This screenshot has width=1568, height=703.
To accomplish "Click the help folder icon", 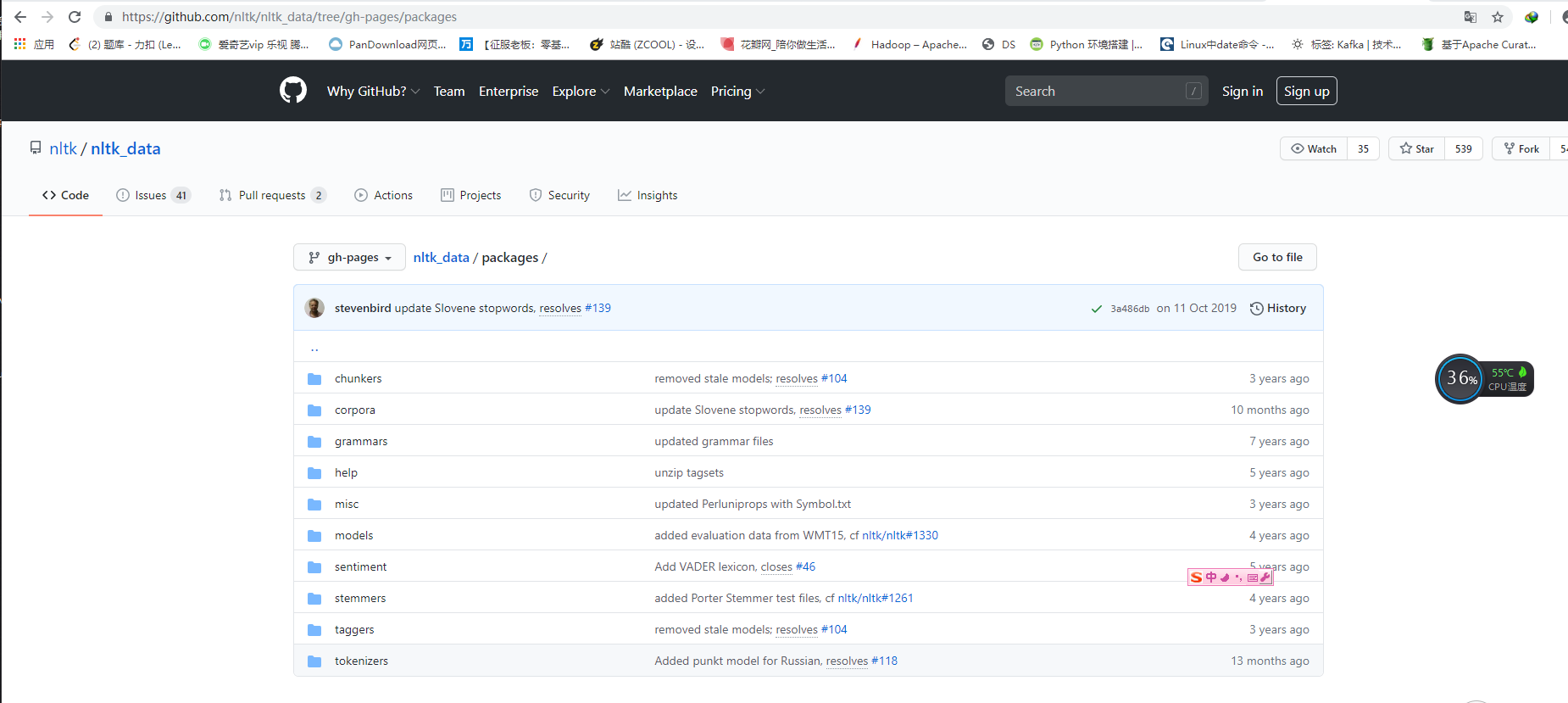I will pos(314,473).
